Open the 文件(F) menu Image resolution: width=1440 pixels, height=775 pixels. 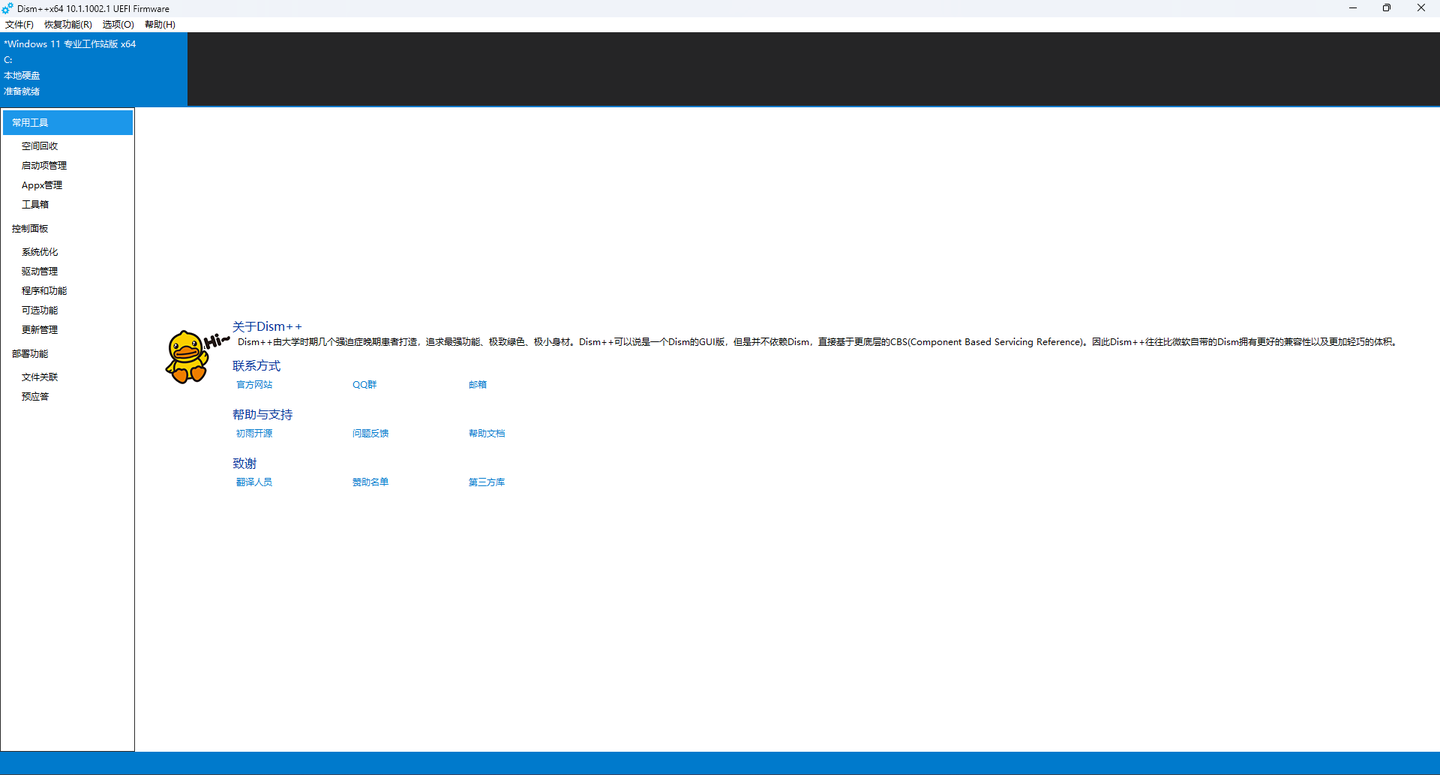(19, 24)
